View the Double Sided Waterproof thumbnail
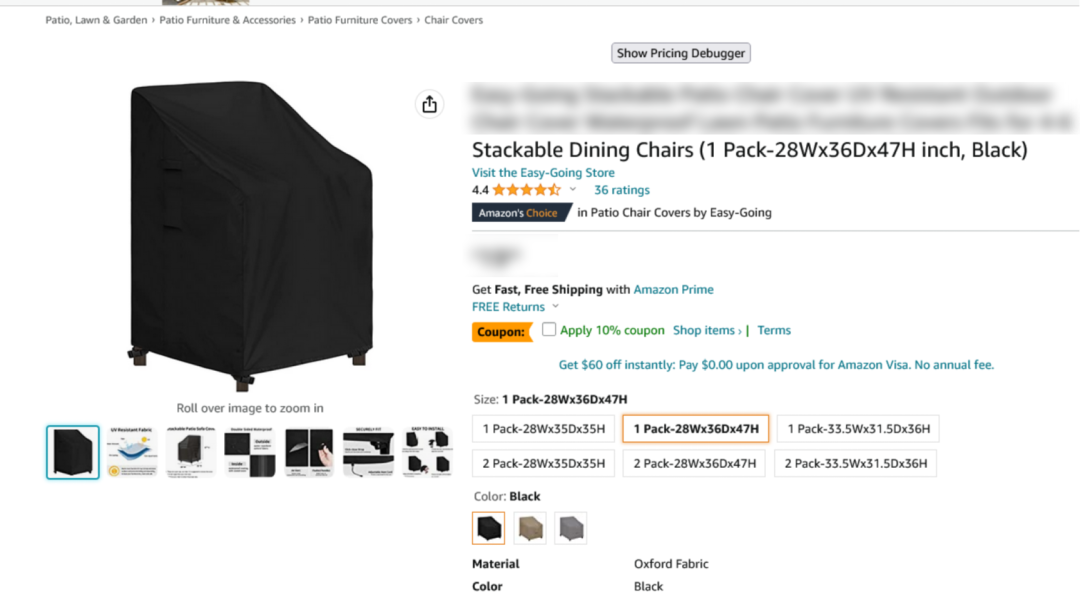This screenshot has height=595, width=1080. tap(249, 452)
